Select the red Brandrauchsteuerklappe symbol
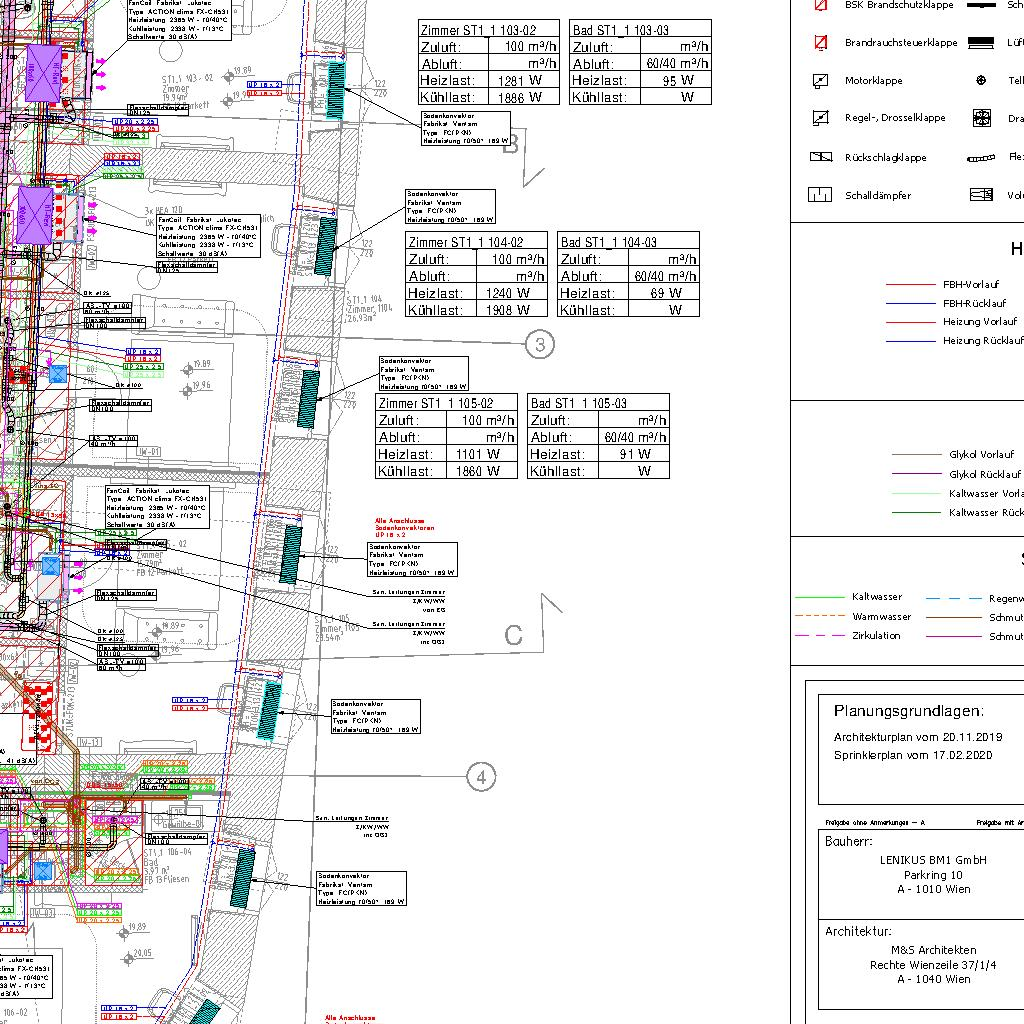Viewport: 1024px width, 1024px height. click(821, 43)
